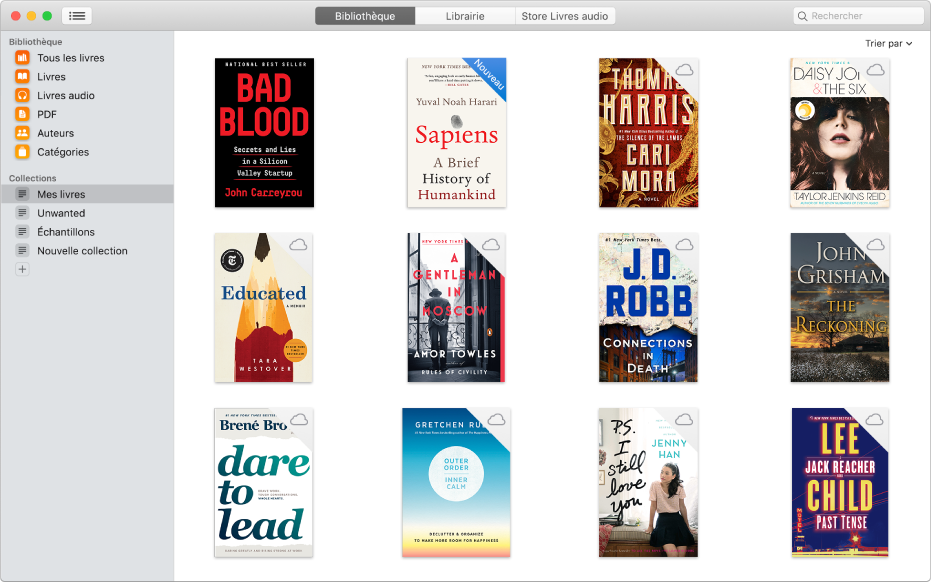Add a new collection with plus button
The width and height of the screenshot is (931, 583).
[22, 270]
